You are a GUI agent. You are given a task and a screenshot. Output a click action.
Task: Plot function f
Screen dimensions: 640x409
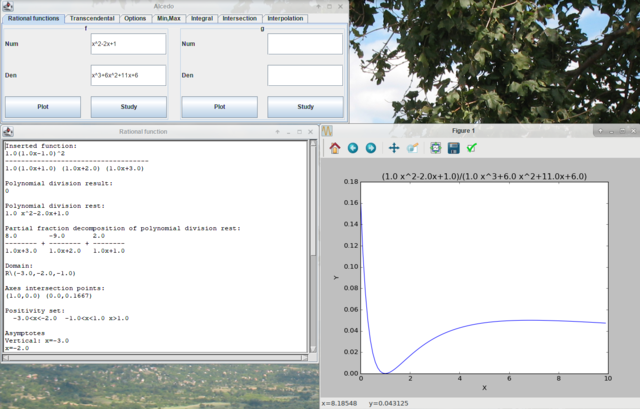point(43,107)
